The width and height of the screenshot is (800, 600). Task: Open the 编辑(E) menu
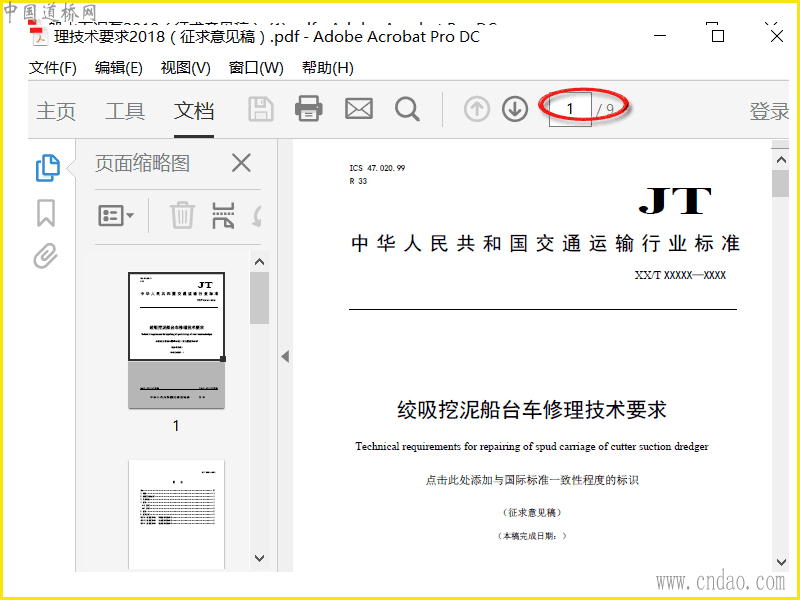tap(118, 68)
